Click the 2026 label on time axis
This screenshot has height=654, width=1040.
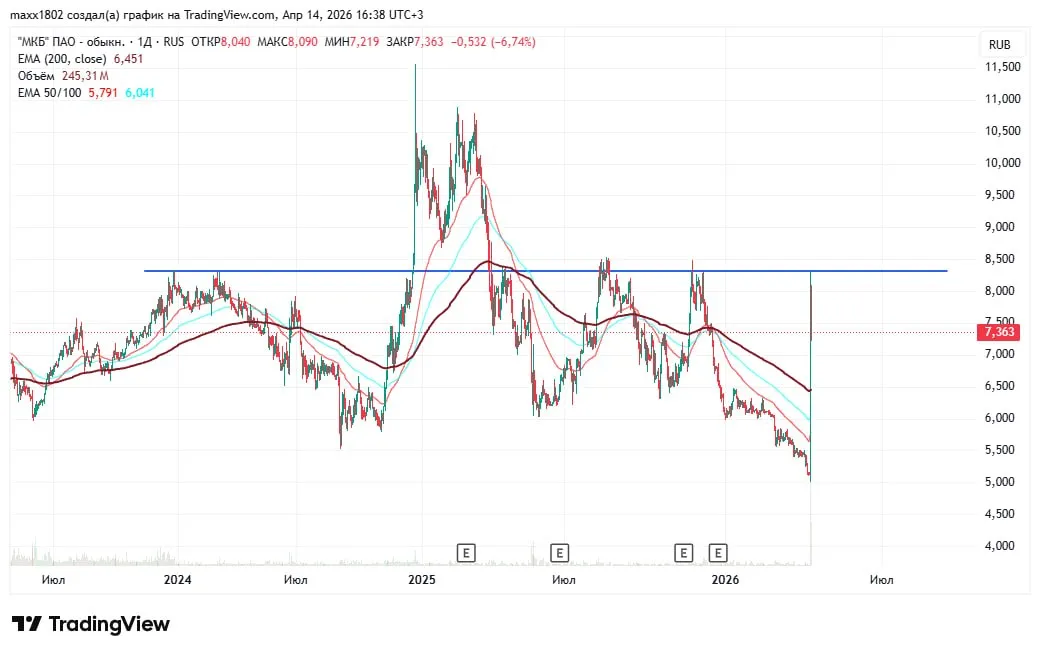click(724, 579)
